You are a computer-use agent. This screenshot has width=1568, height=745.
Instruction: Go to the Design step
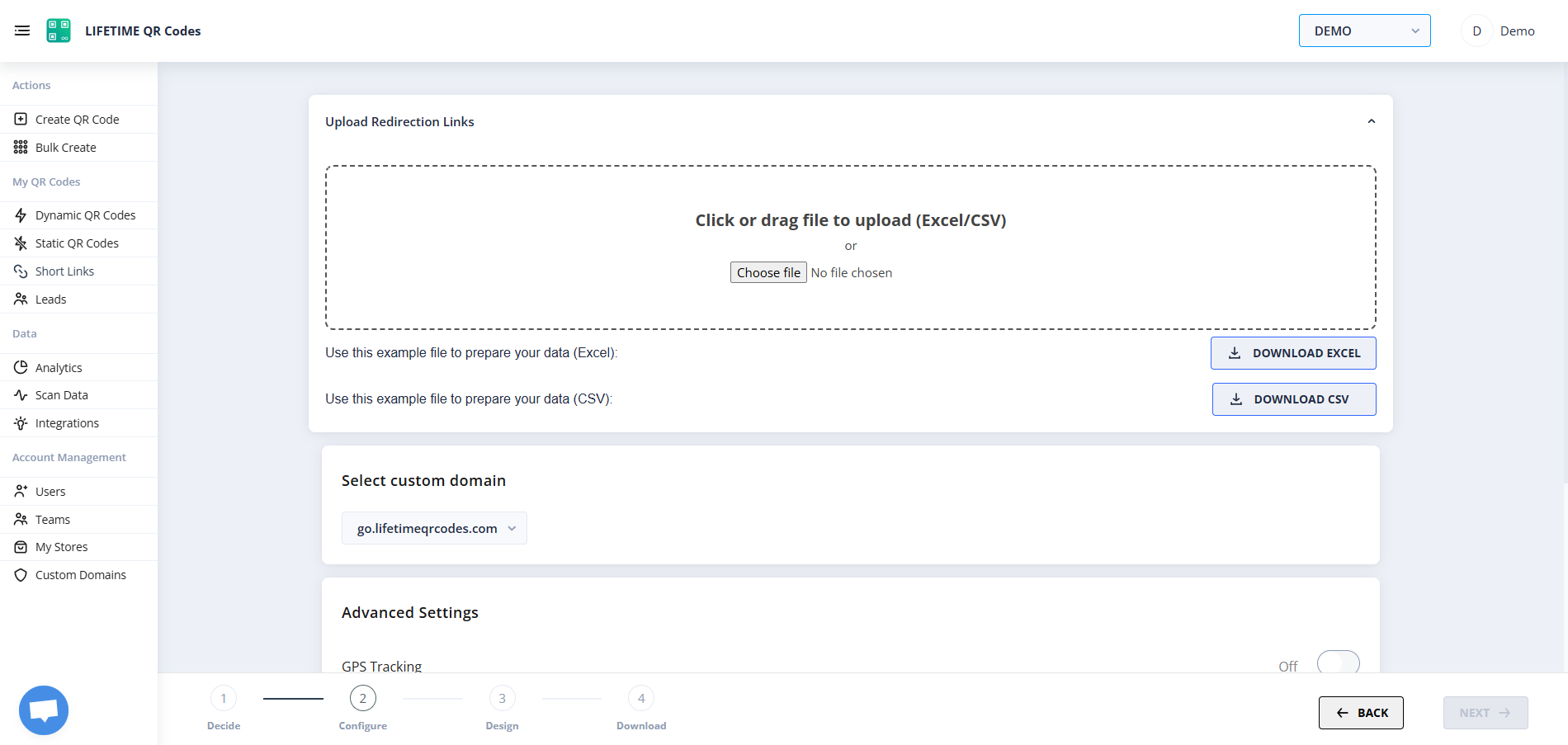[502, 698]
